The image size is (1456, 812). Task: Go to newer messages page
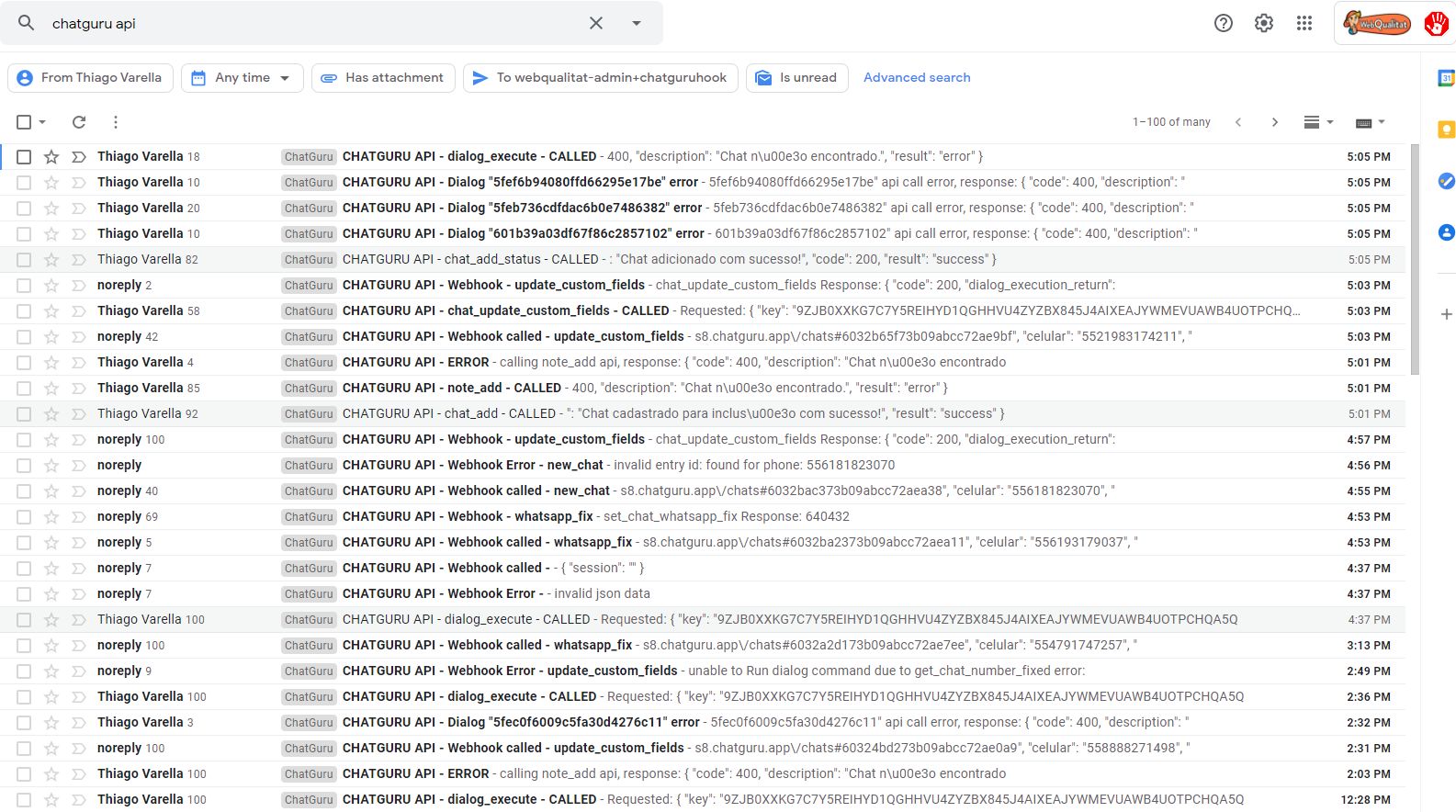point(1238,122)
